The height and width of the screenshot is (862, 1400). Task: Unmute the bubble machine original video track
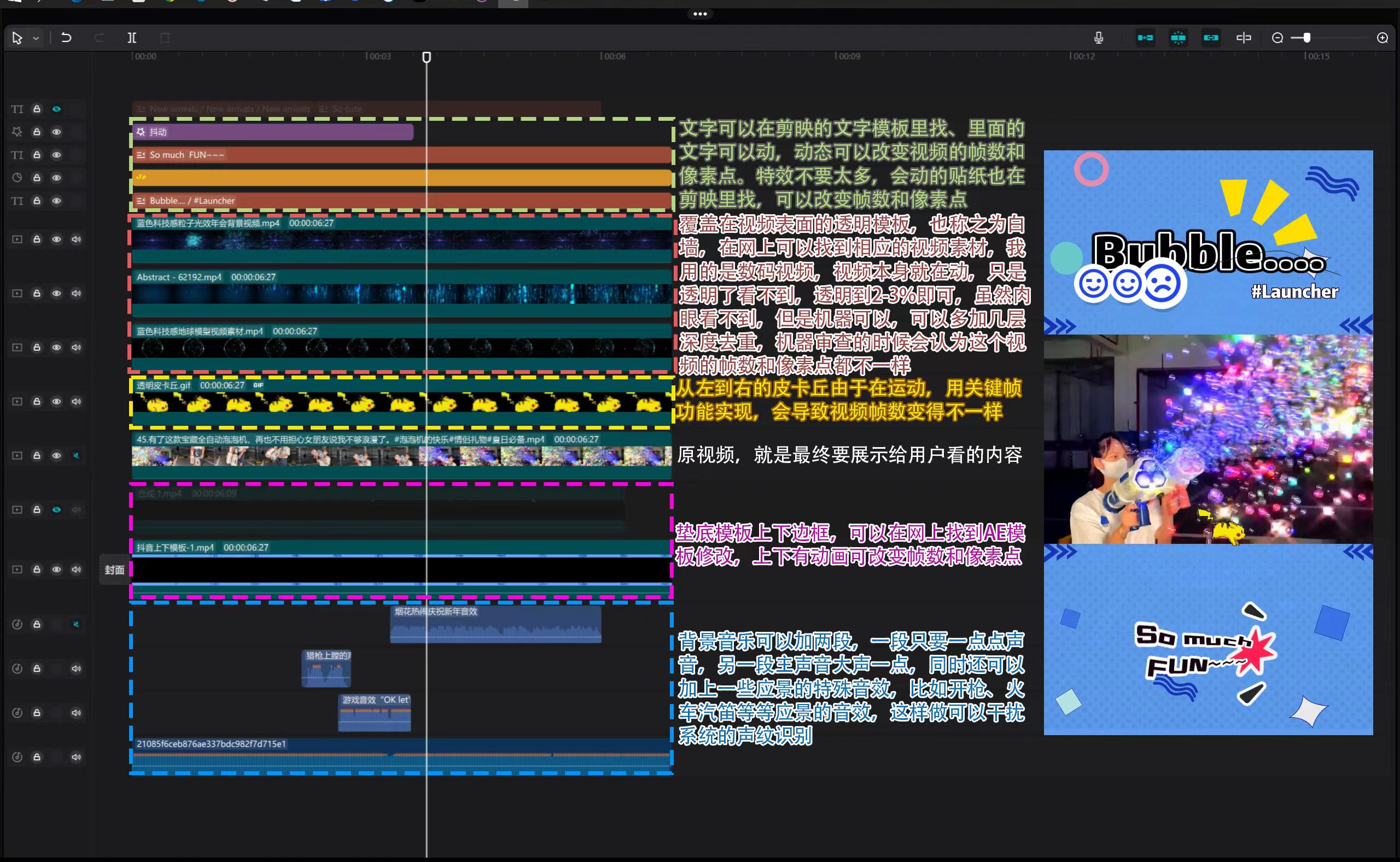pyautogui.click(x=76, y=455)
